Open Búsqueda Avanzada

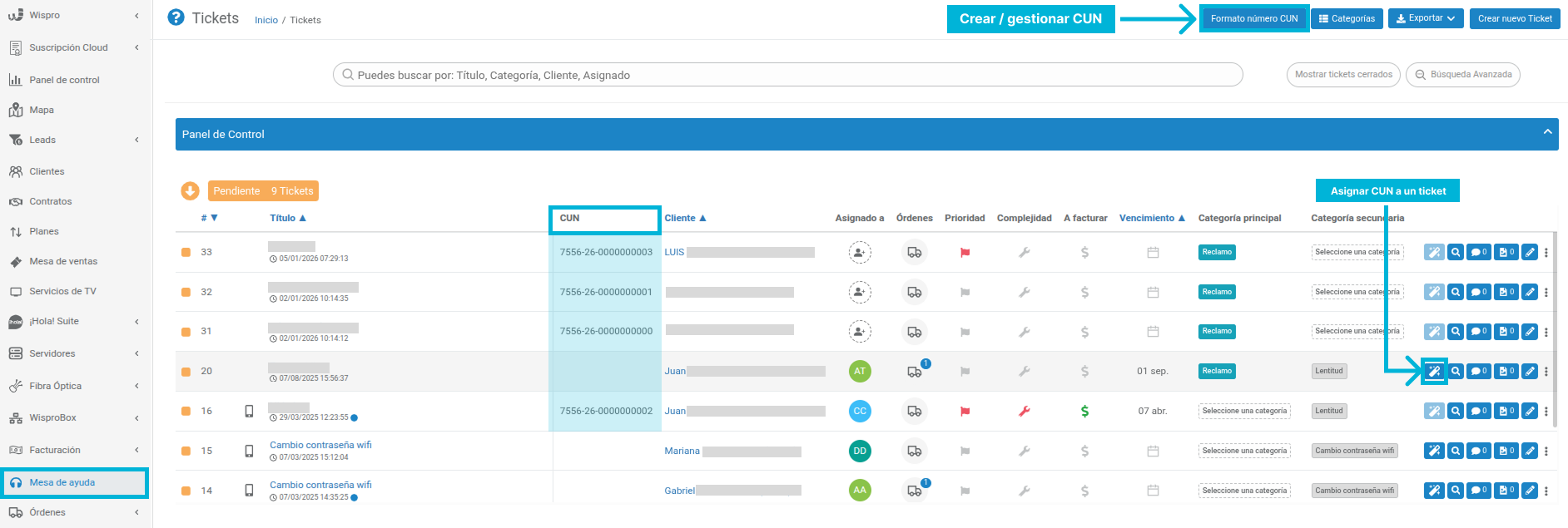pos(1463,75)
